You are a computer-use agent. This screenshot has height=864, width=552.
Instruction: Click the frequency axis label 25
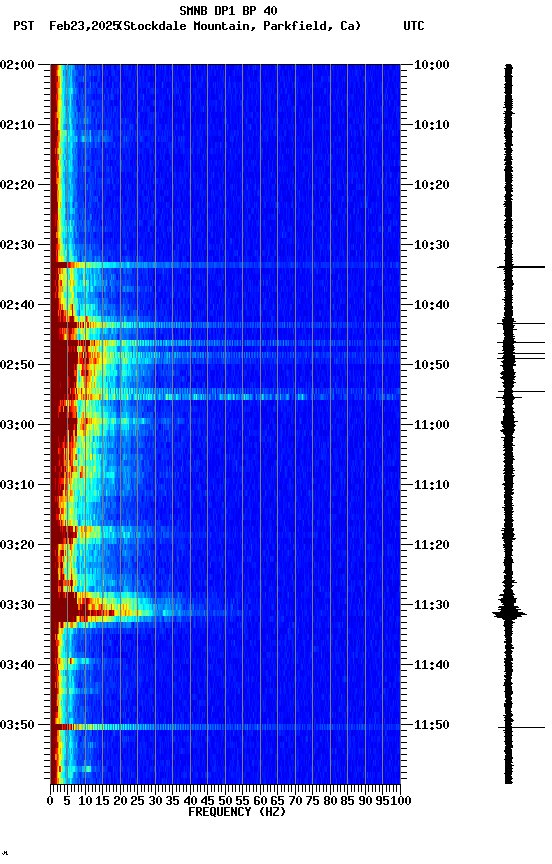[138, 801]
